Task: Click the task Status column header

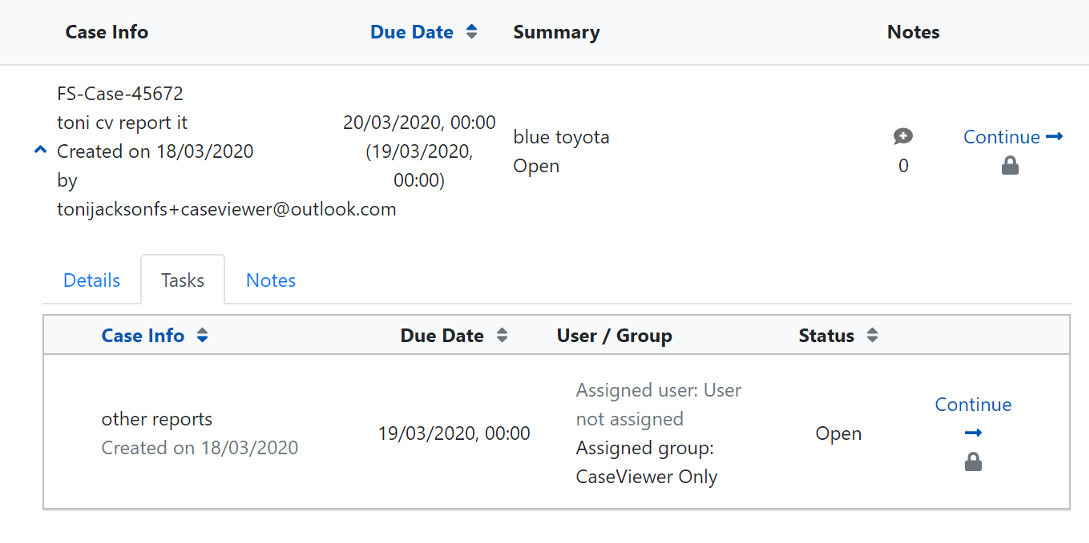Action: point(826,336)
